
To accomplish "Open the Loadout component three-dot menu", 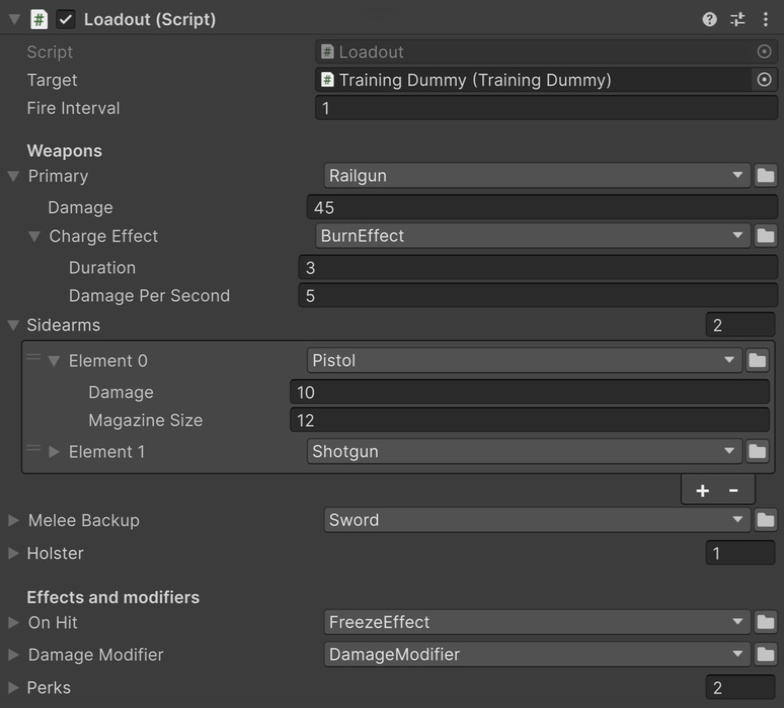I will pos(766,20).
